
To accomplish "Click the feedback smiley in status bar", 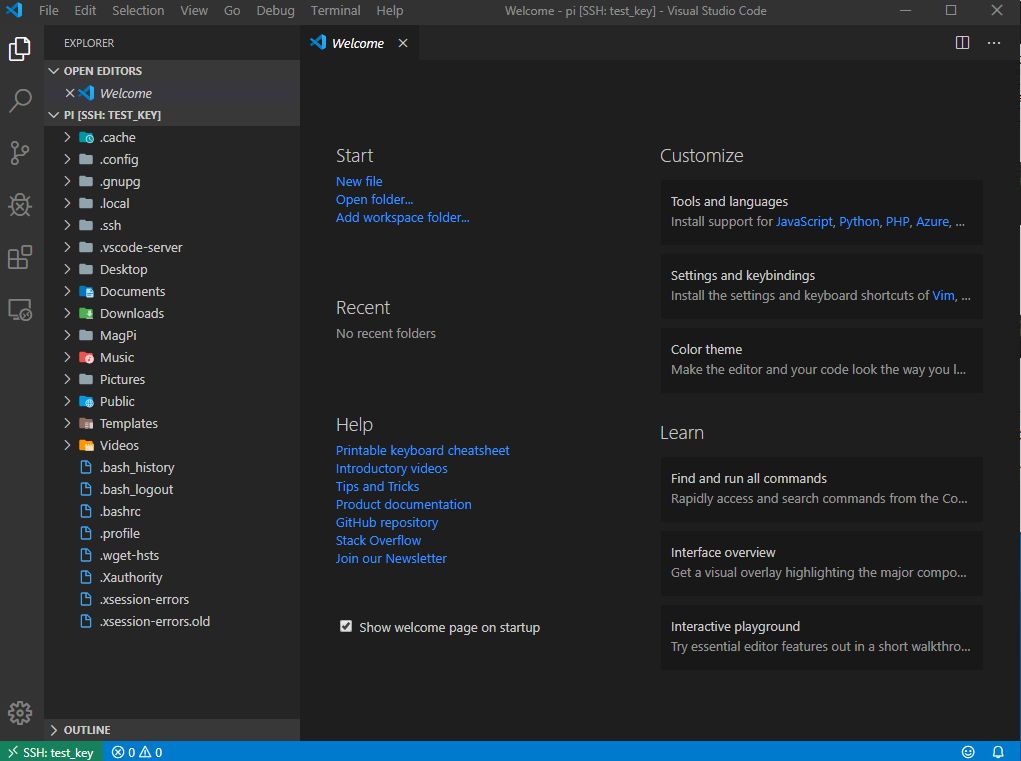I will [968, 752].
